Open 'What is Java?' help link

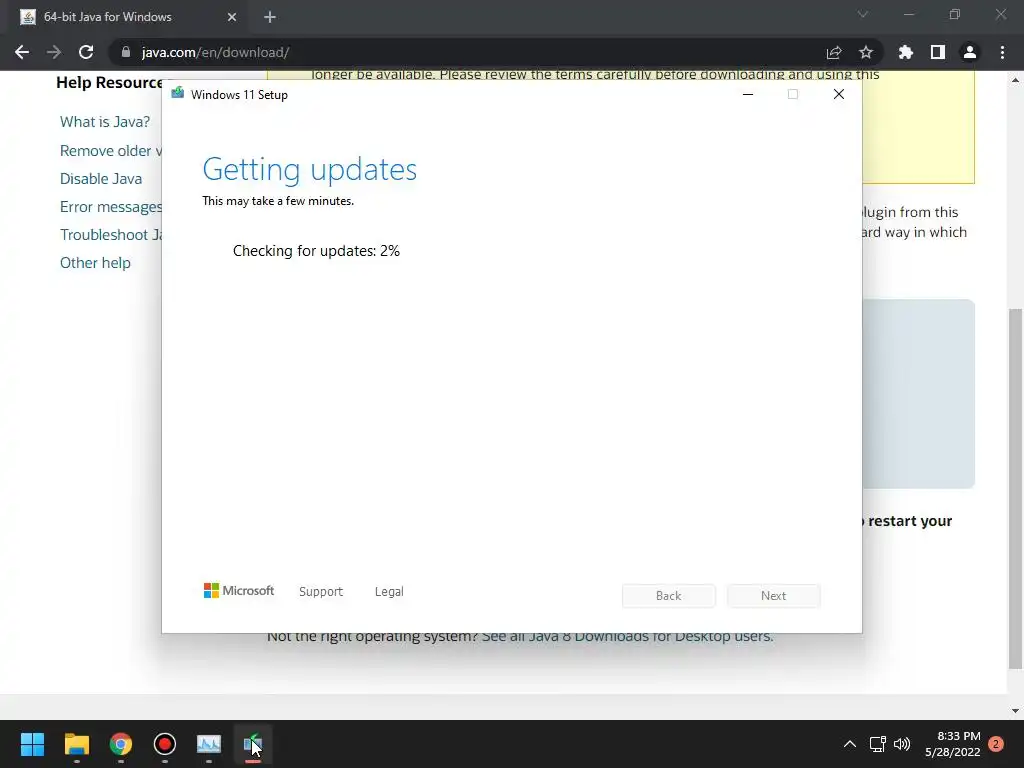[x=104, y=121]
